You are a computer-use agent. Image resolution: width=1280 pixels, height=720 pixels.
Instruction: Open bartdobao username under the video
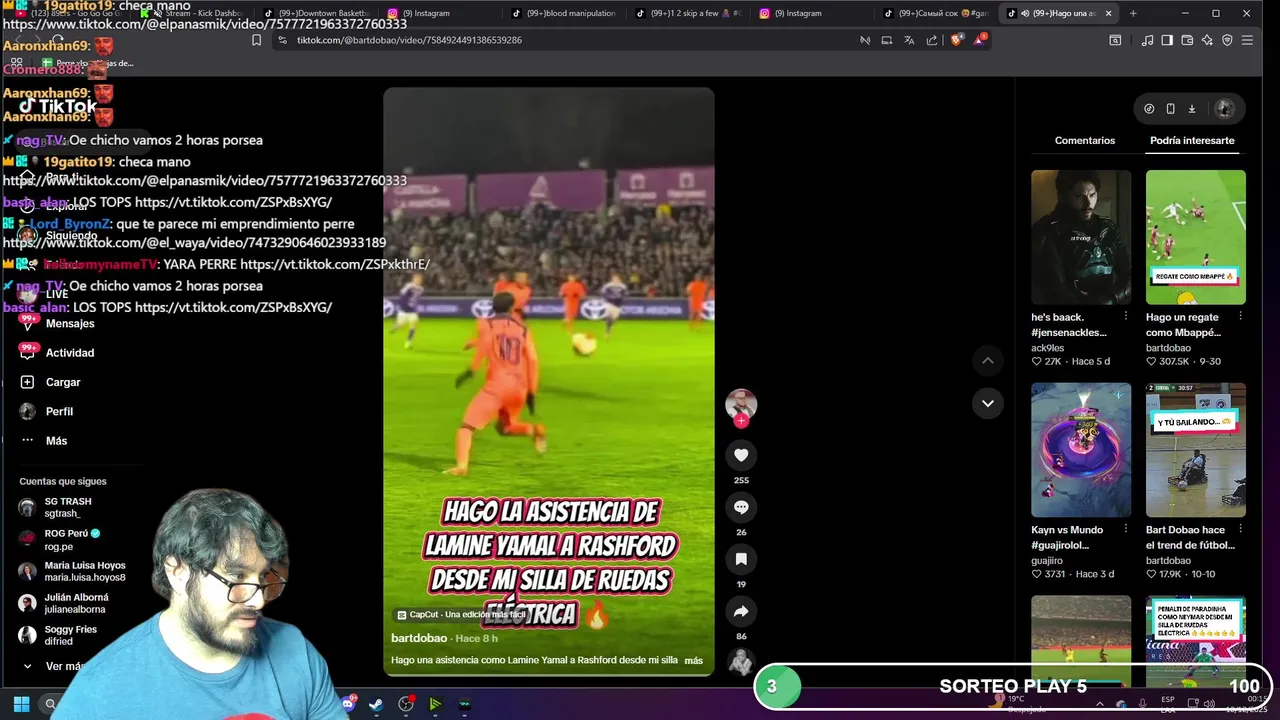(x=419, y=638)
